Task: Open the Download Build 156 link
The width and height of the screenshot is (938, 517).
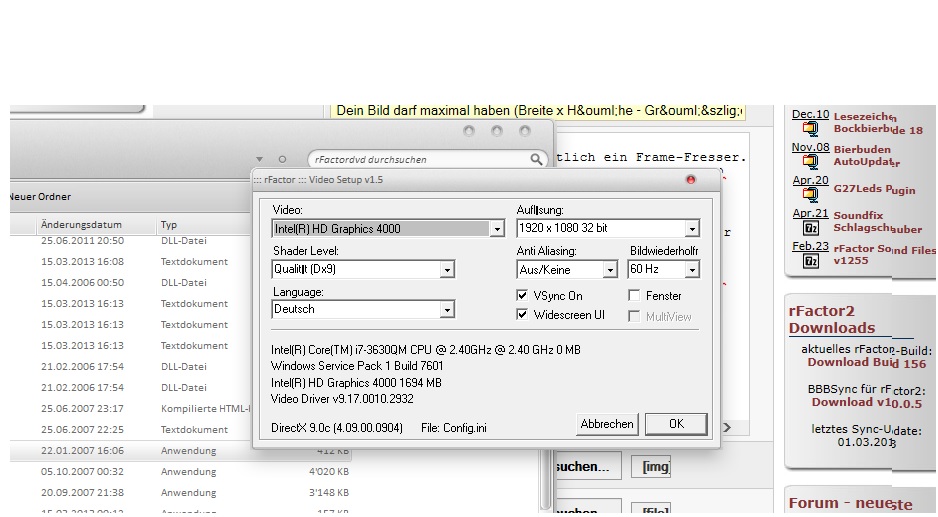Action: pyautogui.click(x=850, y=363)
